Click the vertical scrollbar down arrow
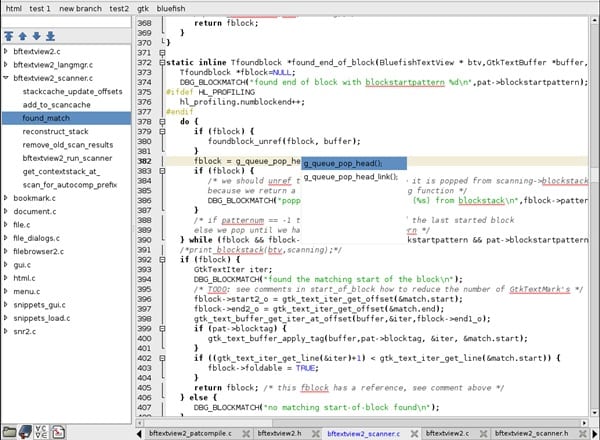The width and height of the screenshot is (600, 440). 594,412
